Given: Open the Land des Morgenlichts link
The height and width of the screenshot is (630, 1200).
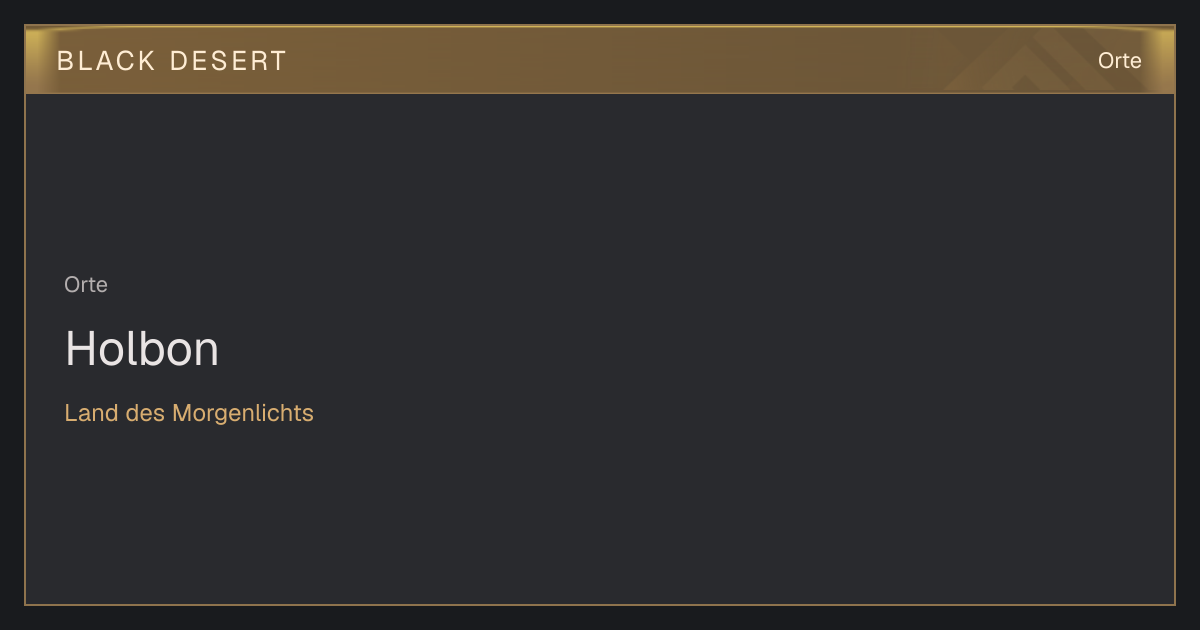Looking at the screenshot, I should point(189,413).
